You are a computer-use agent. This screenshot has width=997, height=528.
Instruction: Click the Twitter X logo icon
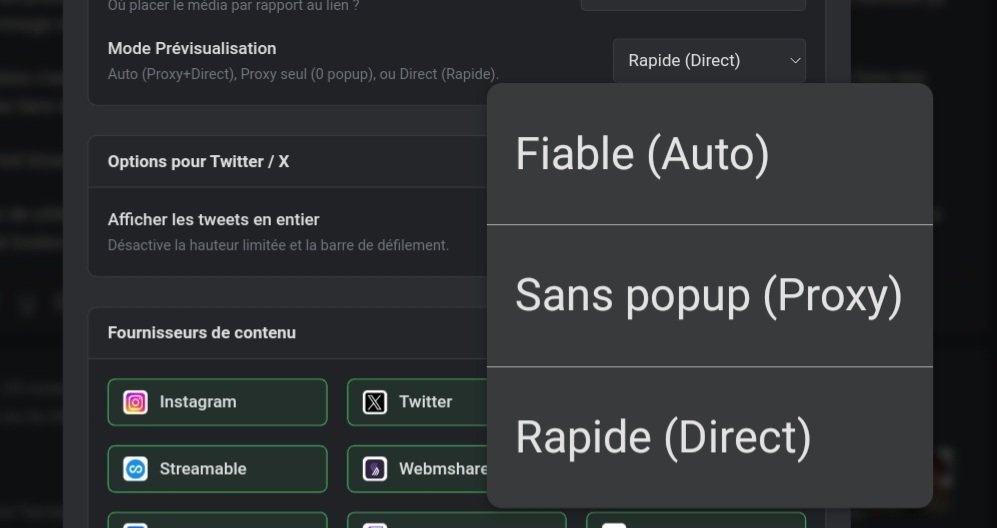374,402
